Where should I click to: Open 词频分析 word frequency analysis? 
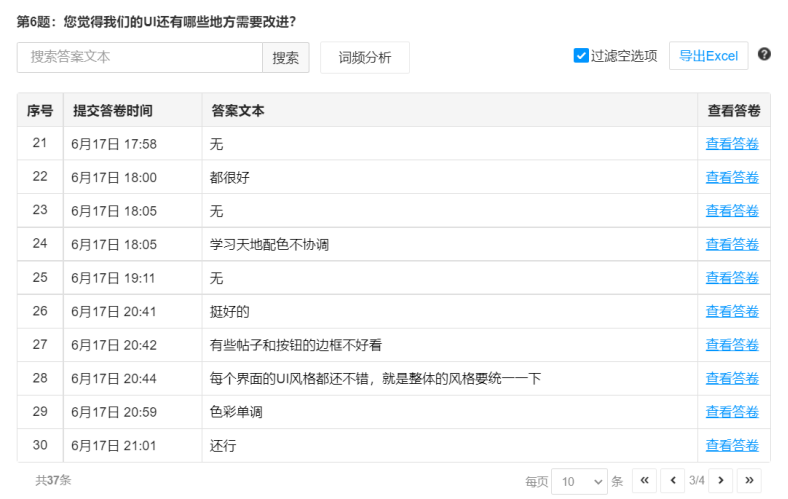click(365, 58)
